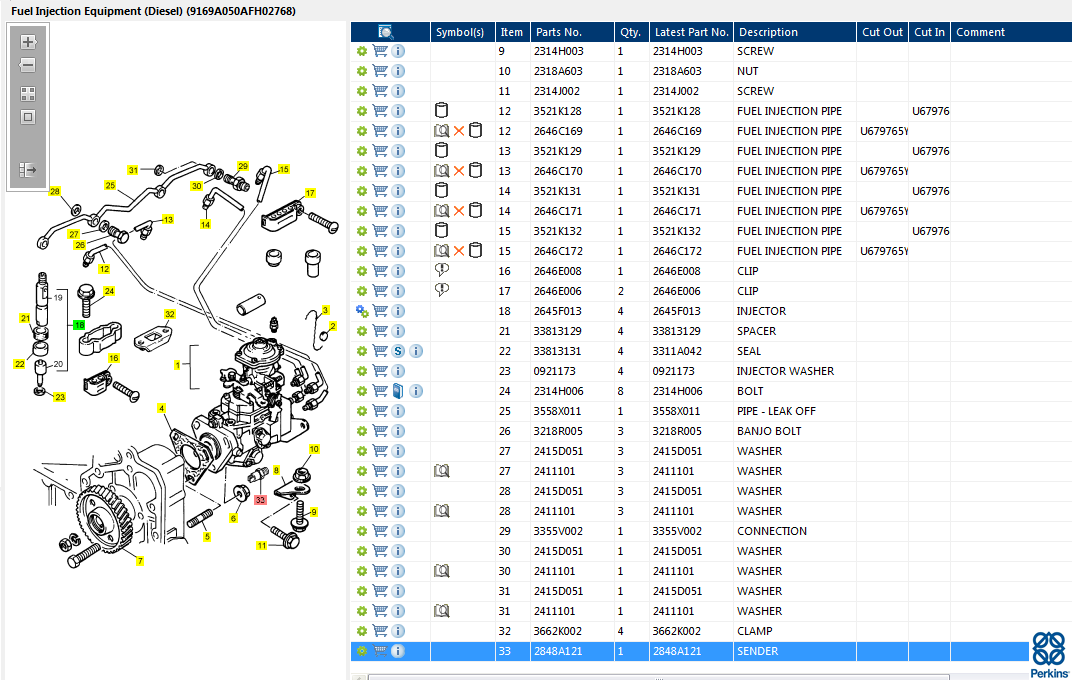Select callout 11 on the diagram

pyautogui.click(x=262, y=545)
